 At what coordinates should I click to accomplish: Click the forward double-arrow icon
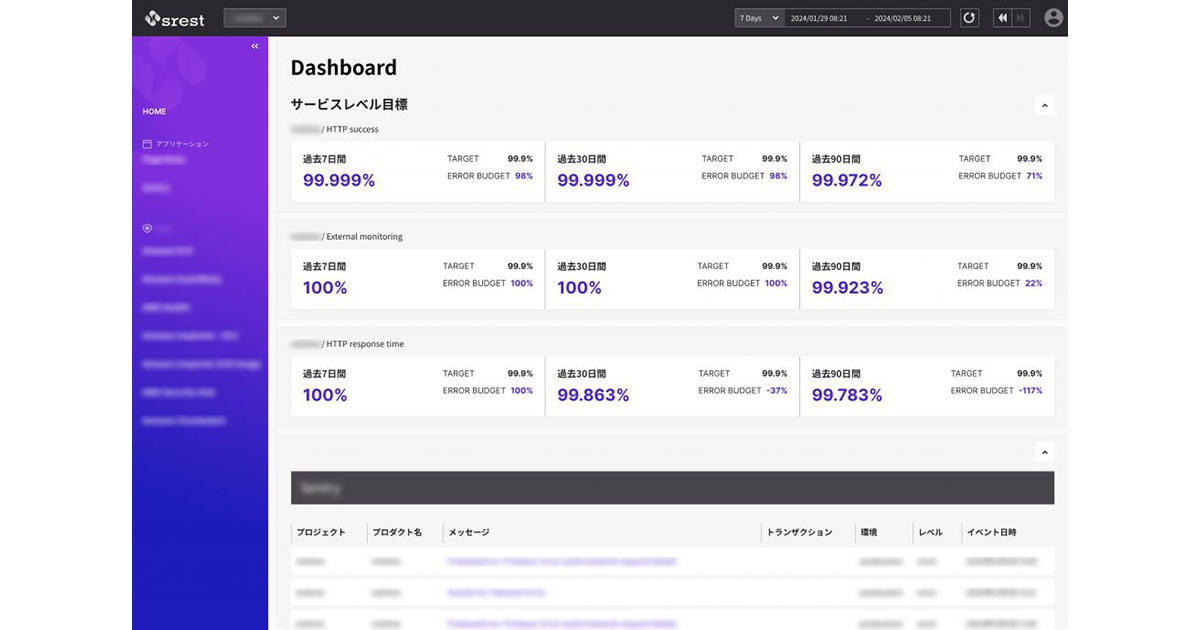point(1019,17)
